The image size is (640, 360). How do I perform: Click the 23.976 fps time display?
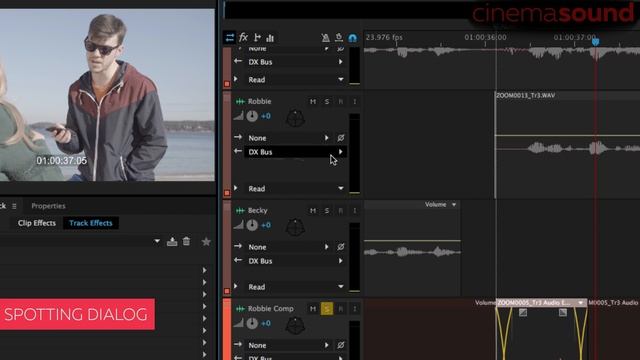pos(384,38)
